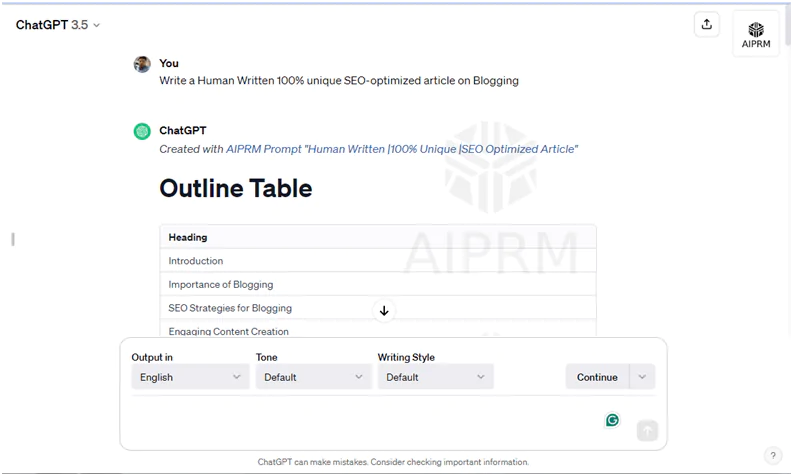Click the ChatGPT avatar icon
This screenshot has height=476, width=793.
[142, 131]
